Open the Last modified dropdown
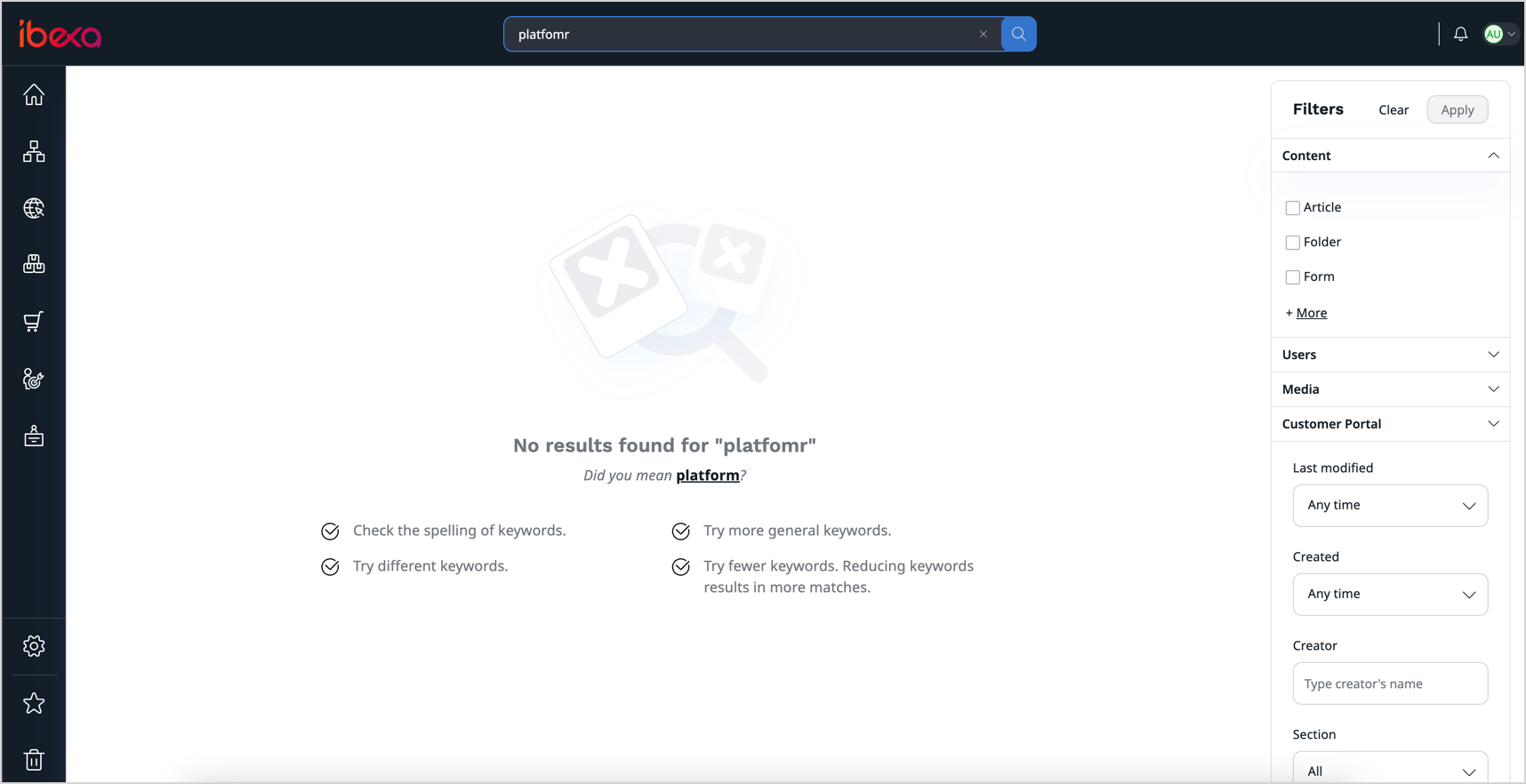Image resolution: width=1526 pixels, height=784 pixels. 1389,506
